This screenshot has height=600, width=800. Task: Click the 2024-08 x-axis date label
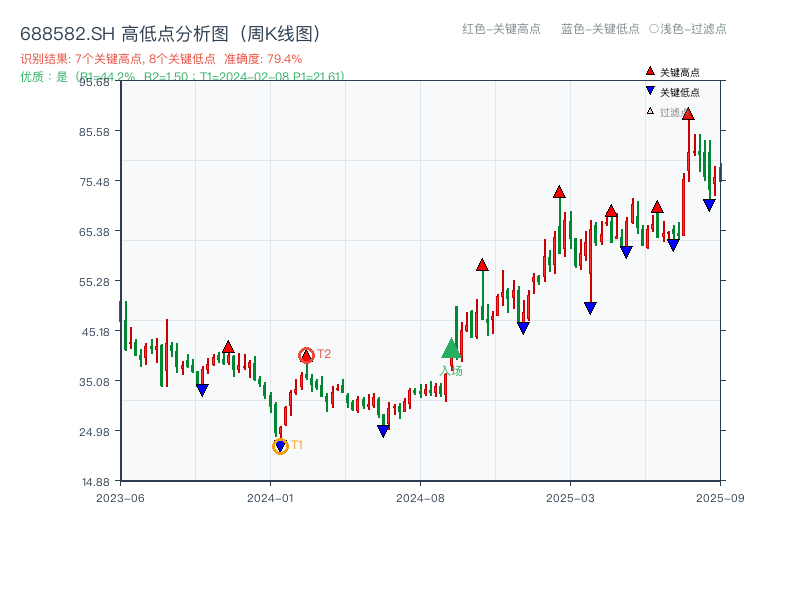[x=420, y=498]
